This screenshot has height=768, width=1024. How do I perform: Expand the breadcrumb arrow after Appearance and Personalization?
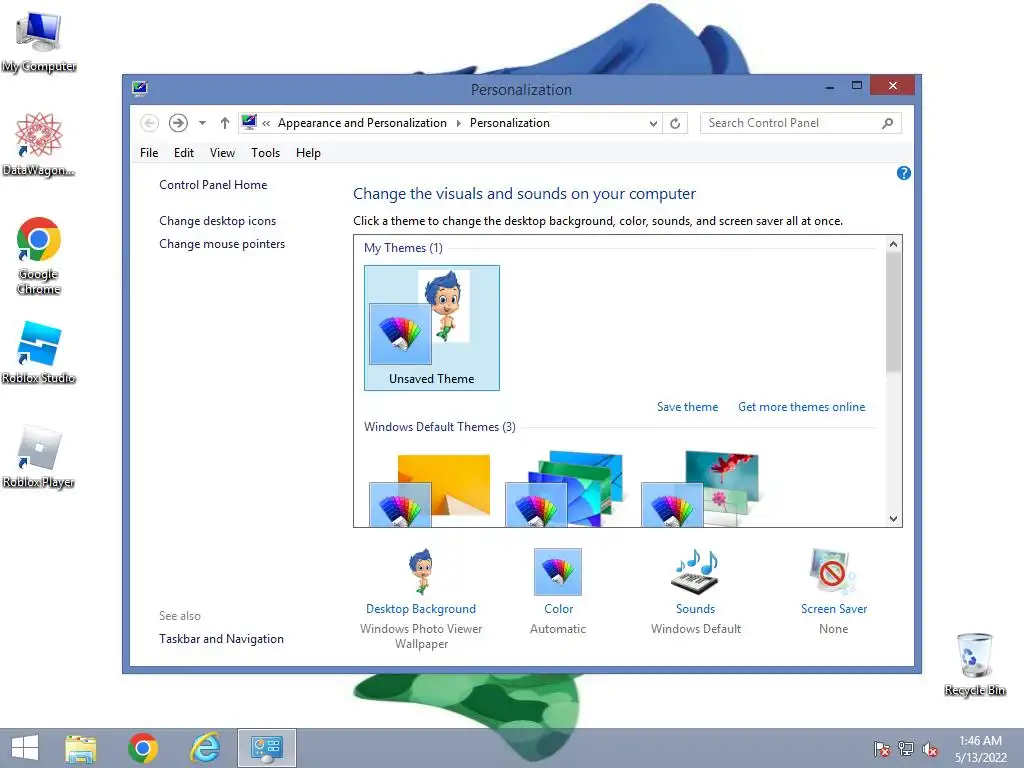point(458,123)
